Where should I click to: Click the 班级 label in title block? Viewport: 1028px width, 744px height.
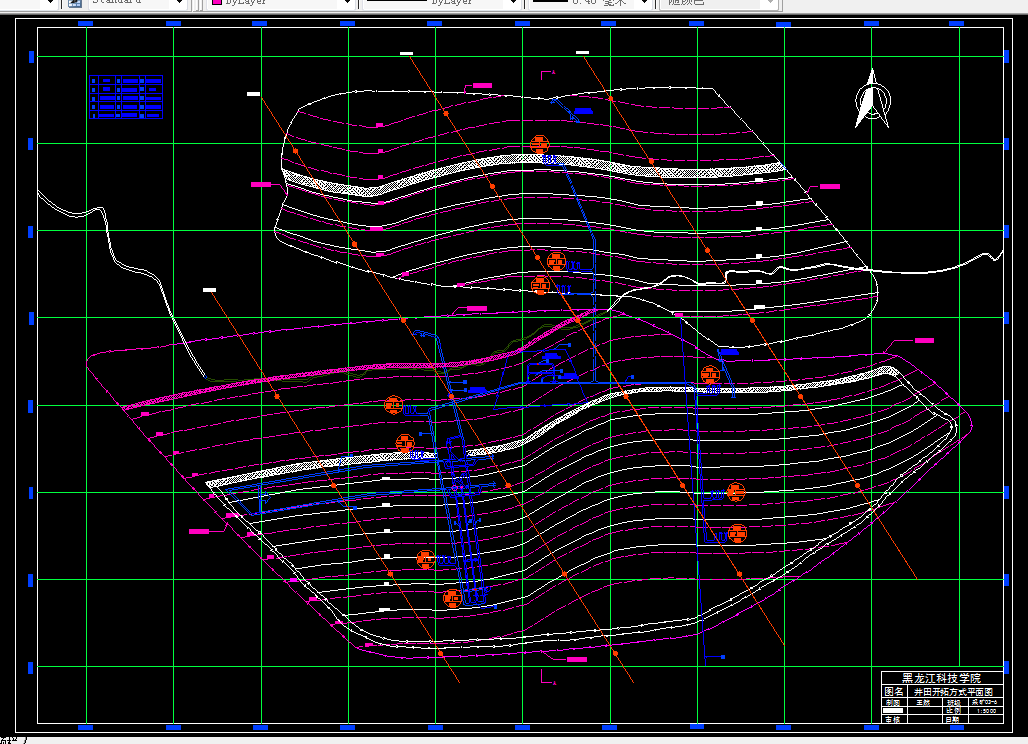pyautogui.click(x=953, y=703)
